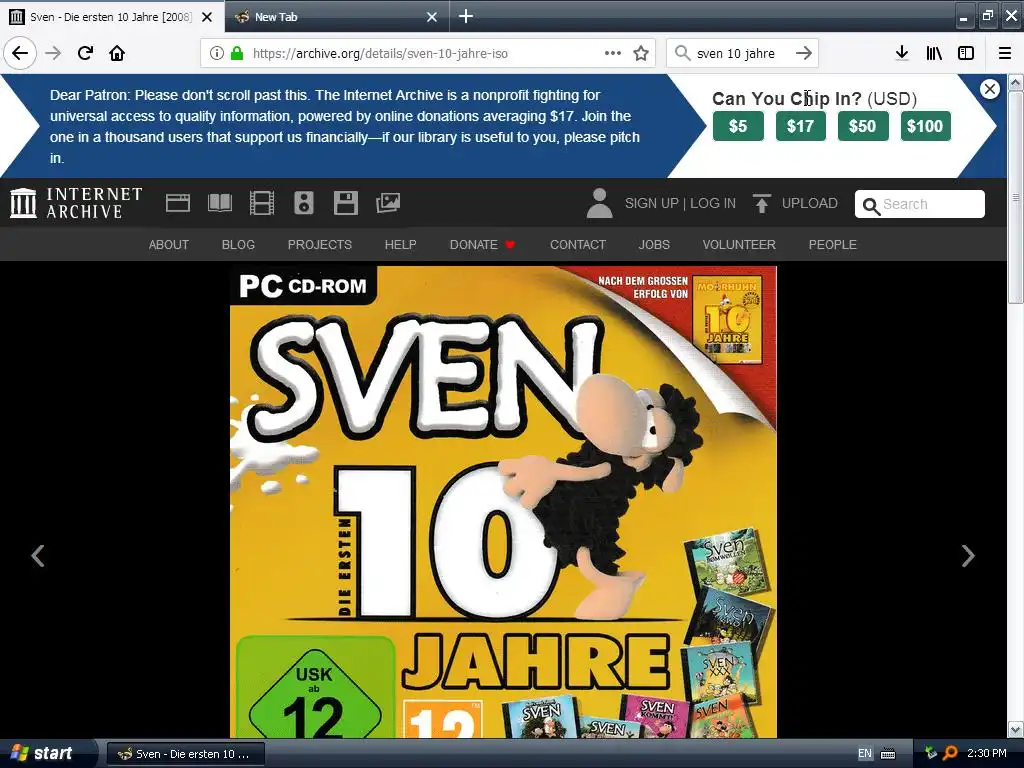Open Internet Archive software floppy icon
This screenshot has height=768, width=1024.
(x=345, y=203)
